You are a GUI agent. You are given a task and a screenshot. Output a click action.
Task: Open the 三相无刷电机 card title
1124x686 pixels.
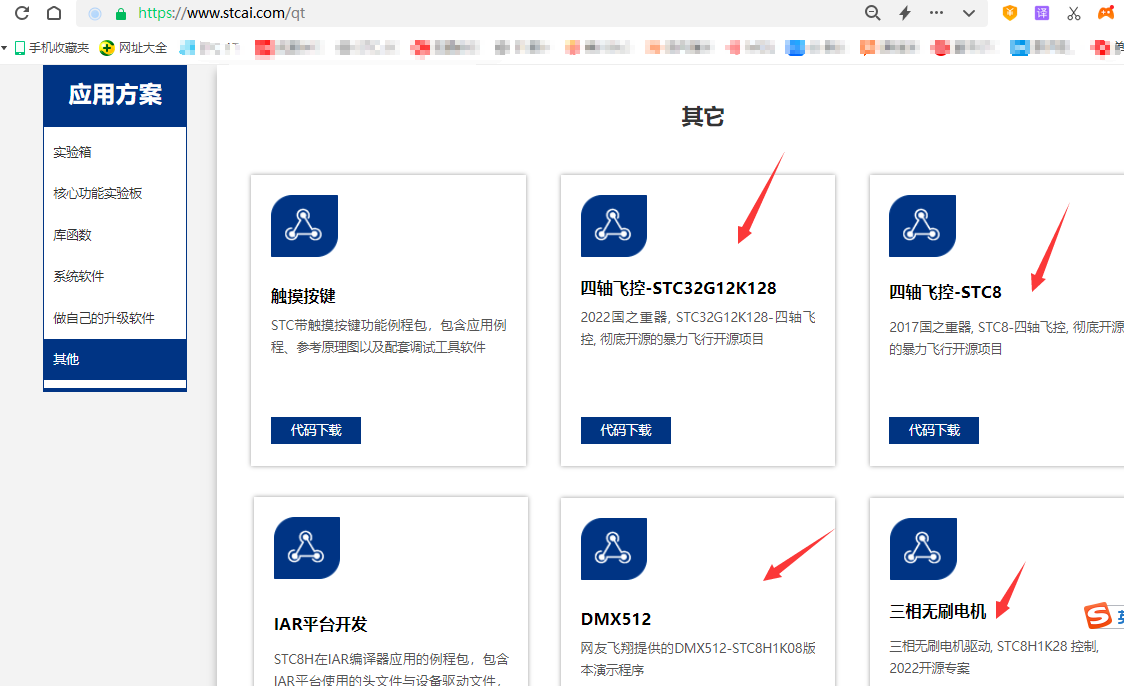pos(938,611)
